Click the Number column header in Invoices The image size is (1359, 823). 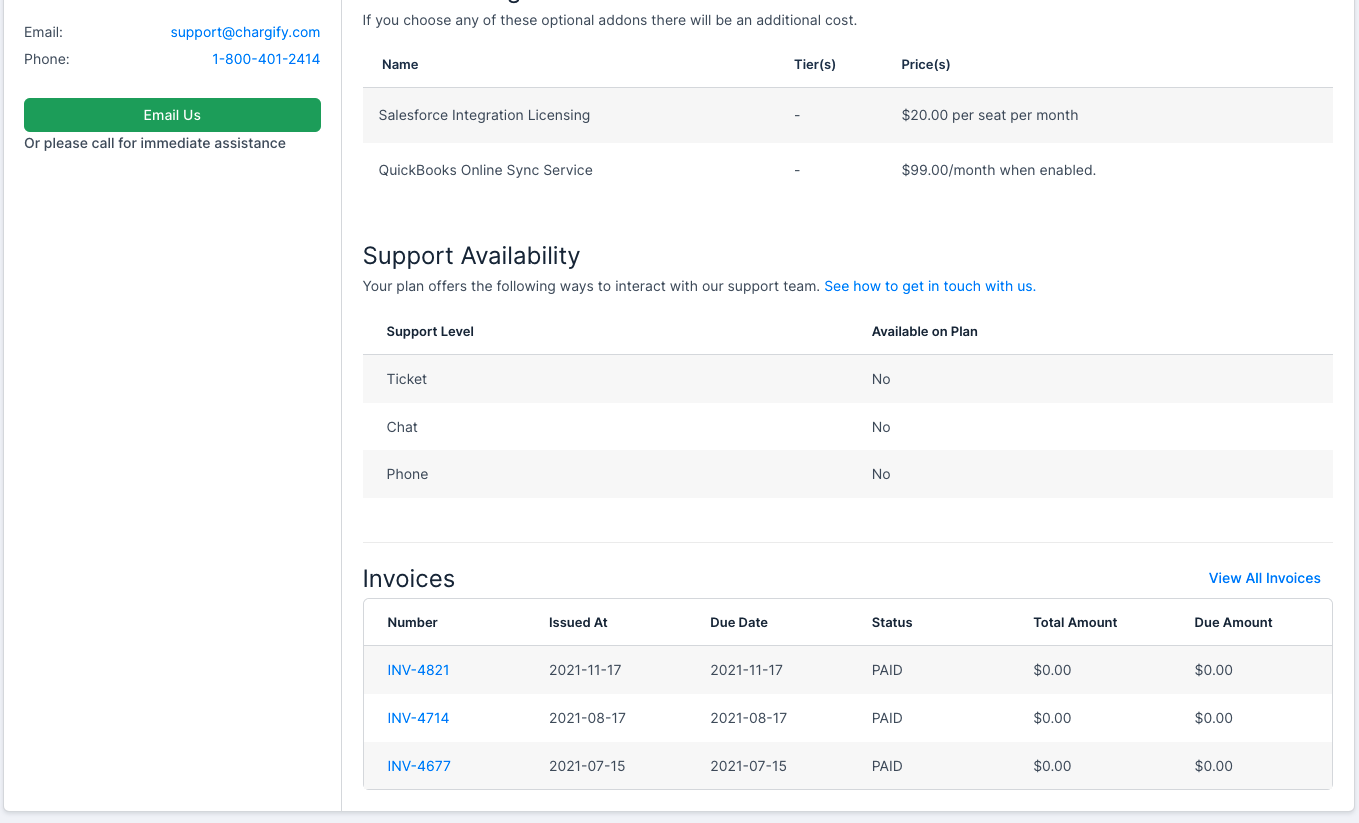412,622
